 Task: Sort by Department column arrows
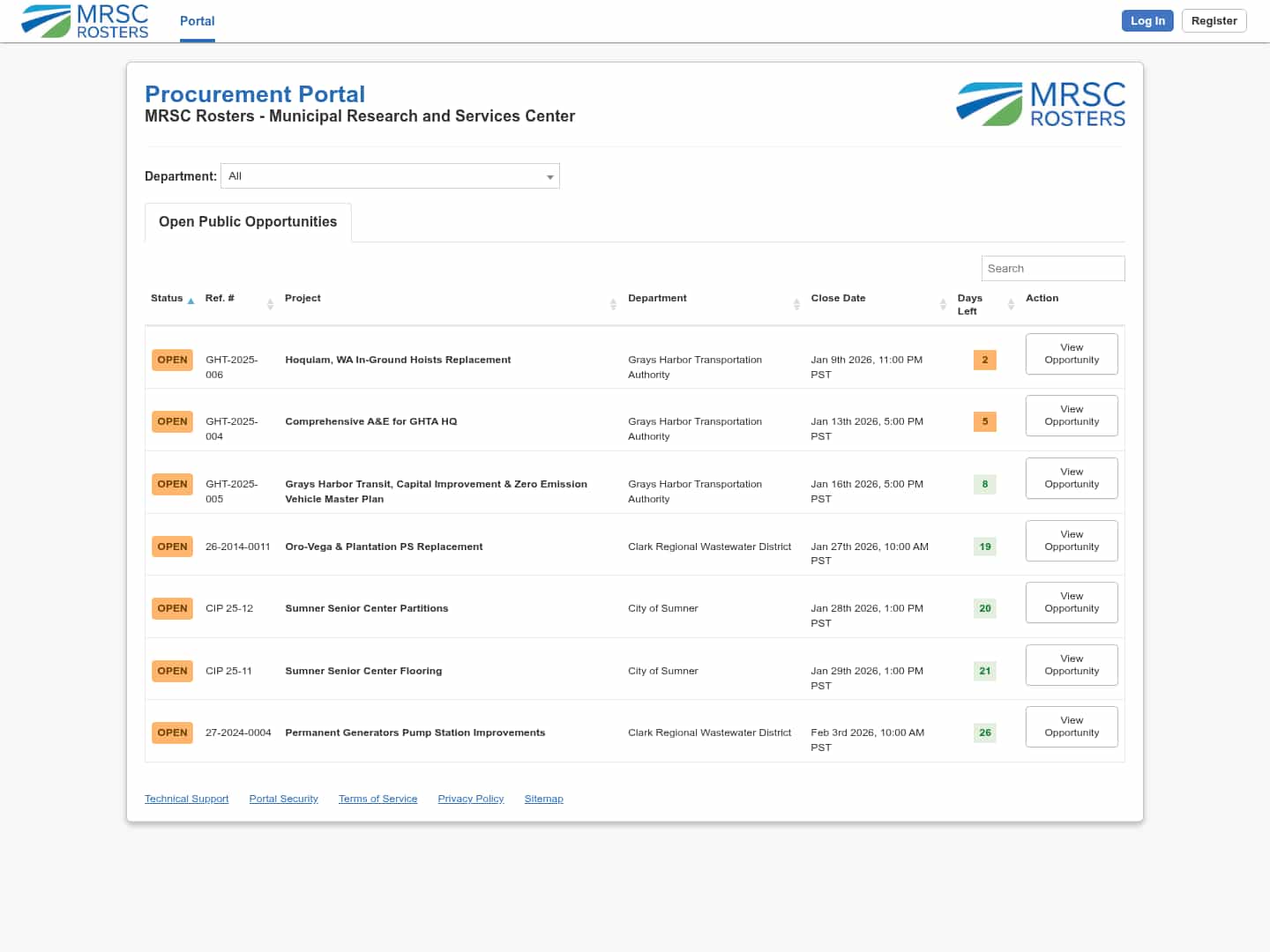click(x=796, y=304)
